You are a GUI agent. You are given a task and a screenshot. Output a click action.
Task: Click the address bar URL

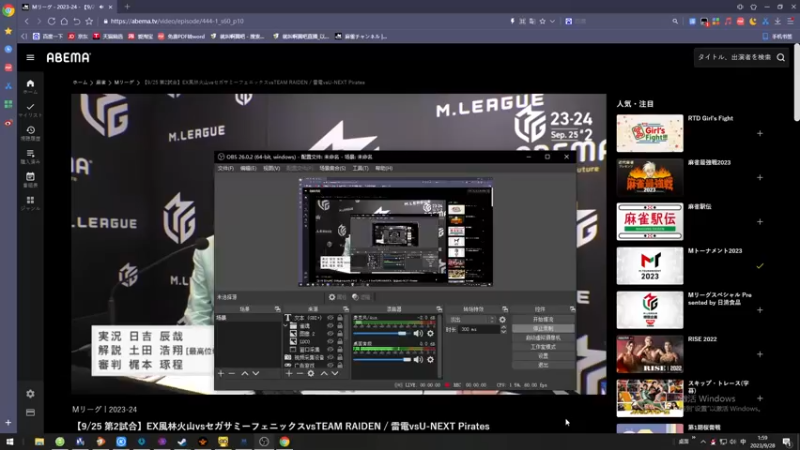pos(177,21)
